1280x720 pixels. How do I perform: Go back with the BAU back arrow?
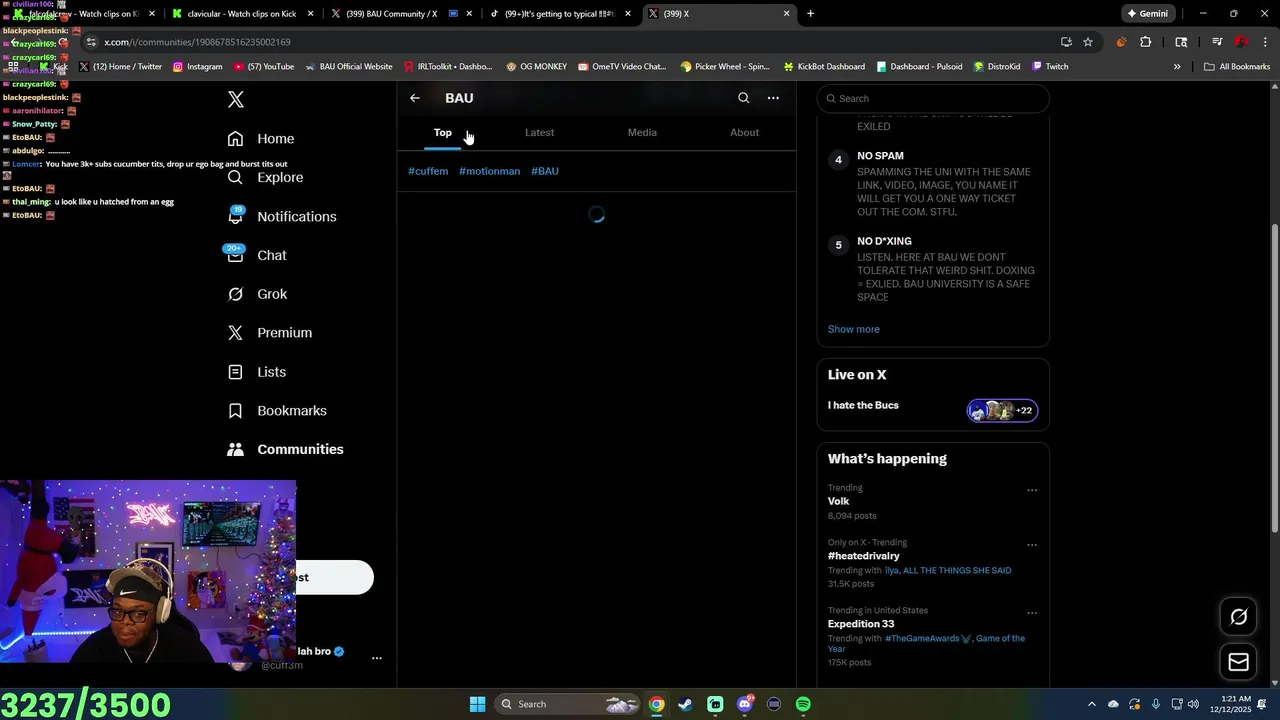click(415, 98)
